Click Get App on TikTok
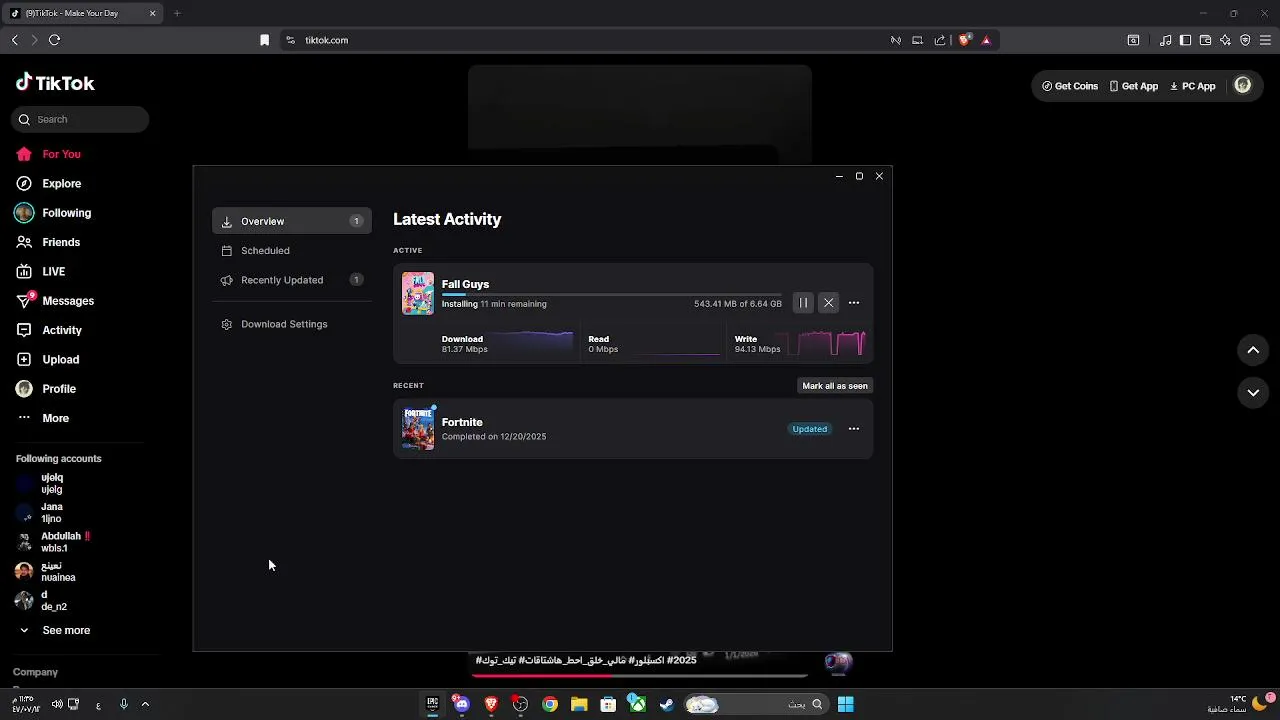 pyautogui.click(x=1134, y=86)
